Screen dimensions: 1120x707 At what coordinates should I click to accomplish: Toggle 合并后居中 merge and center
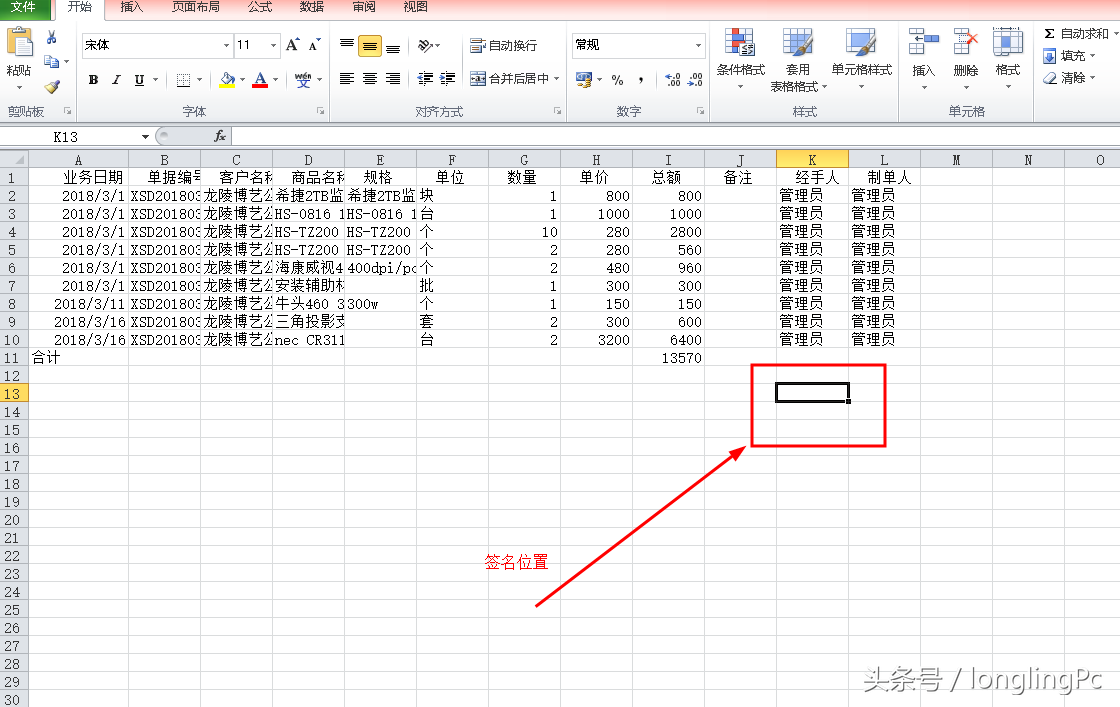(x=509, y=79)
